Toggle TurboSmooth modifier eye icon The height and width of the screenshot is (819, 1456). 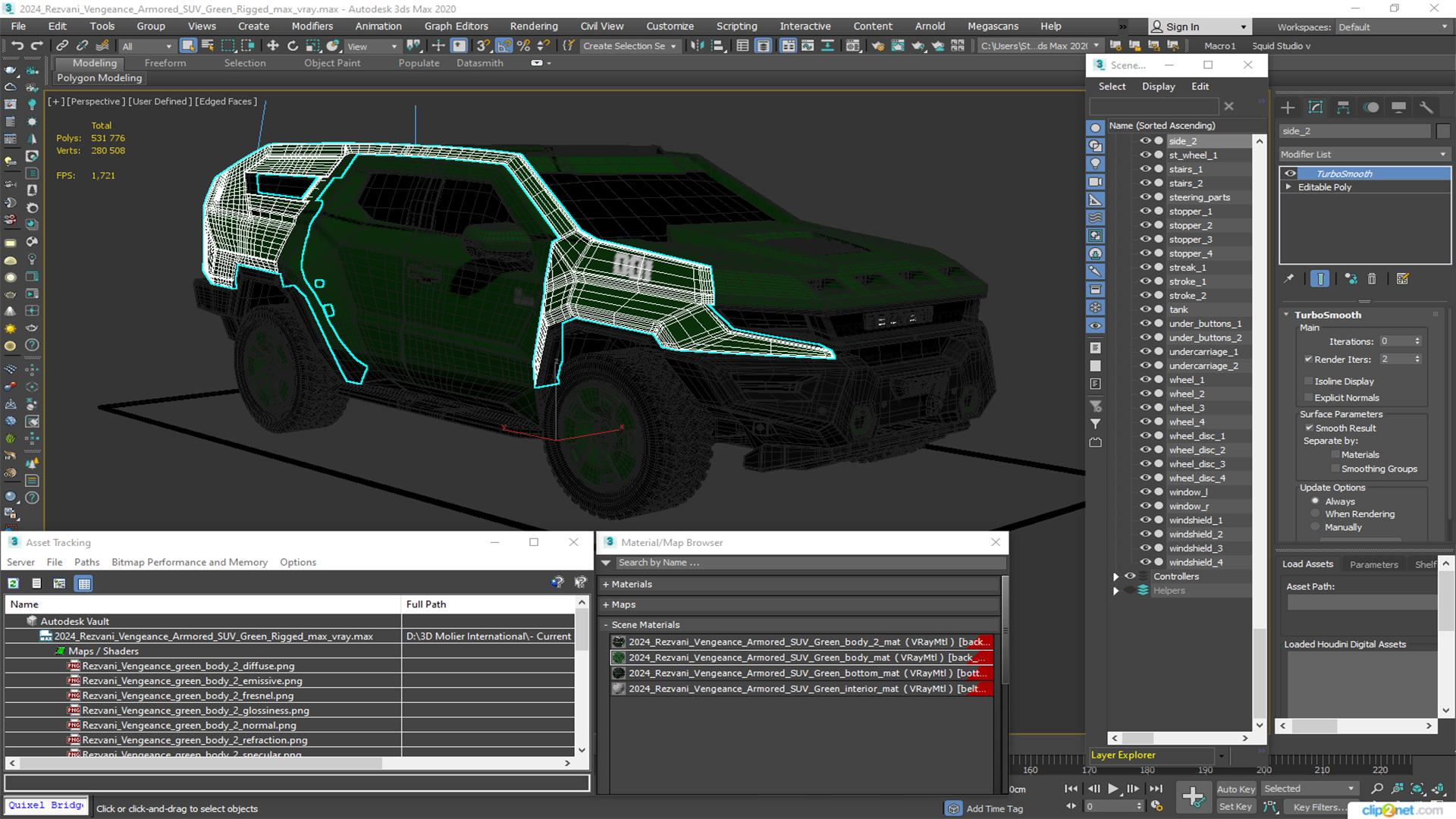point(1290,174)
